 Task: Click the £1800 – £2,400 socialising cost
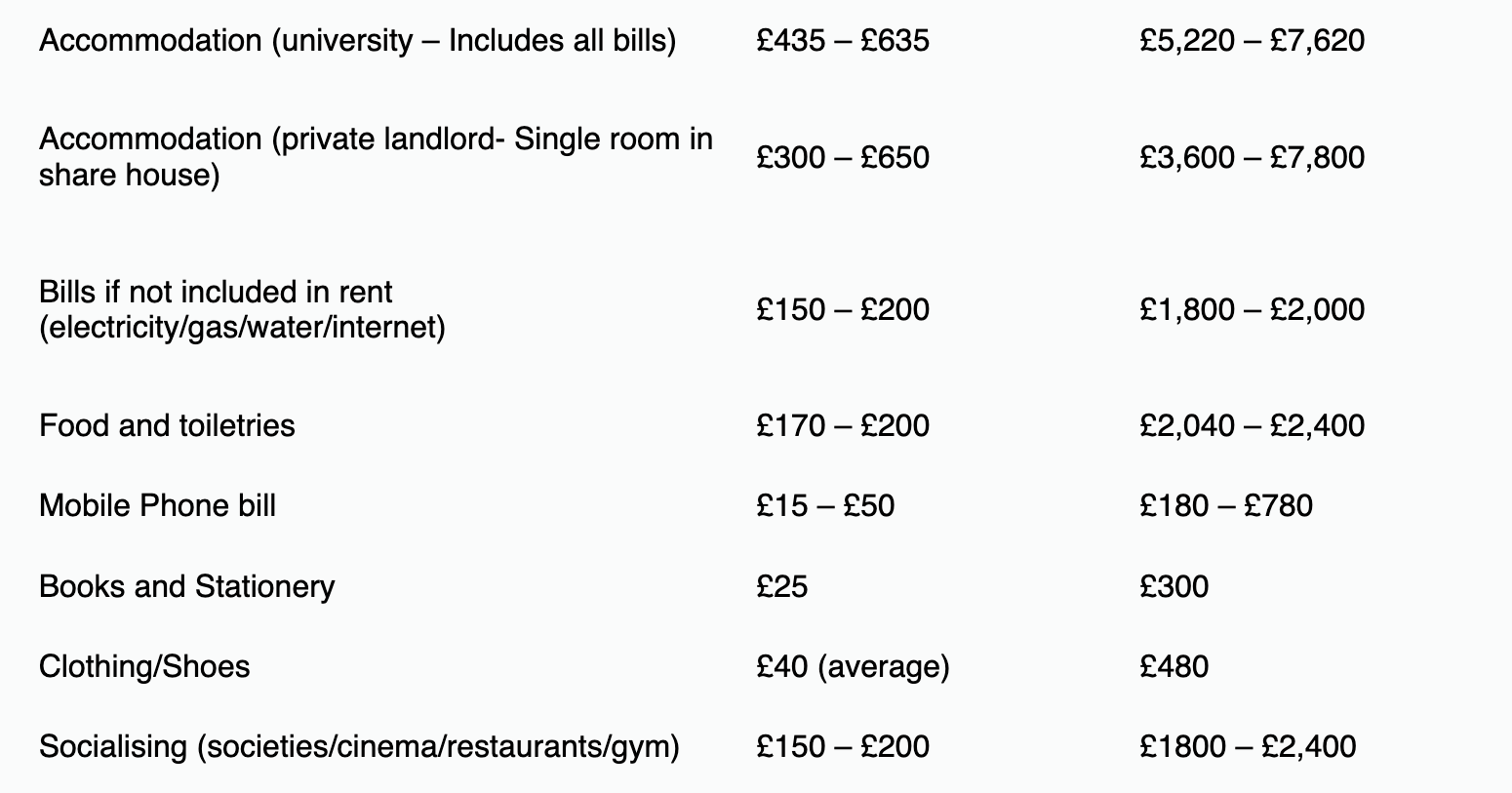1247,746
